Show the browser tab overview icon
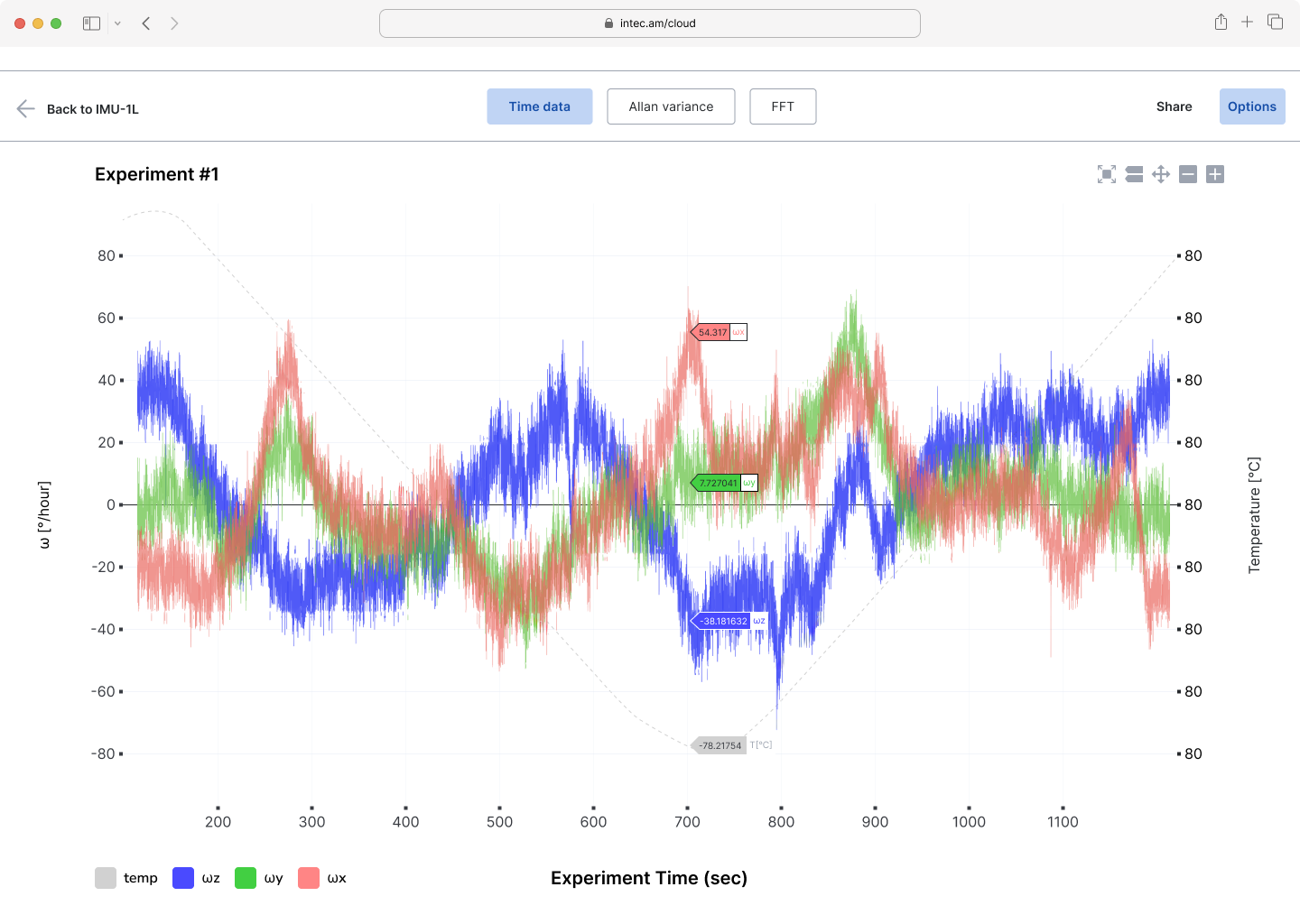The height and width of the screenshot is (924, 1300). pyautogui.click(x=1275, y=23)
